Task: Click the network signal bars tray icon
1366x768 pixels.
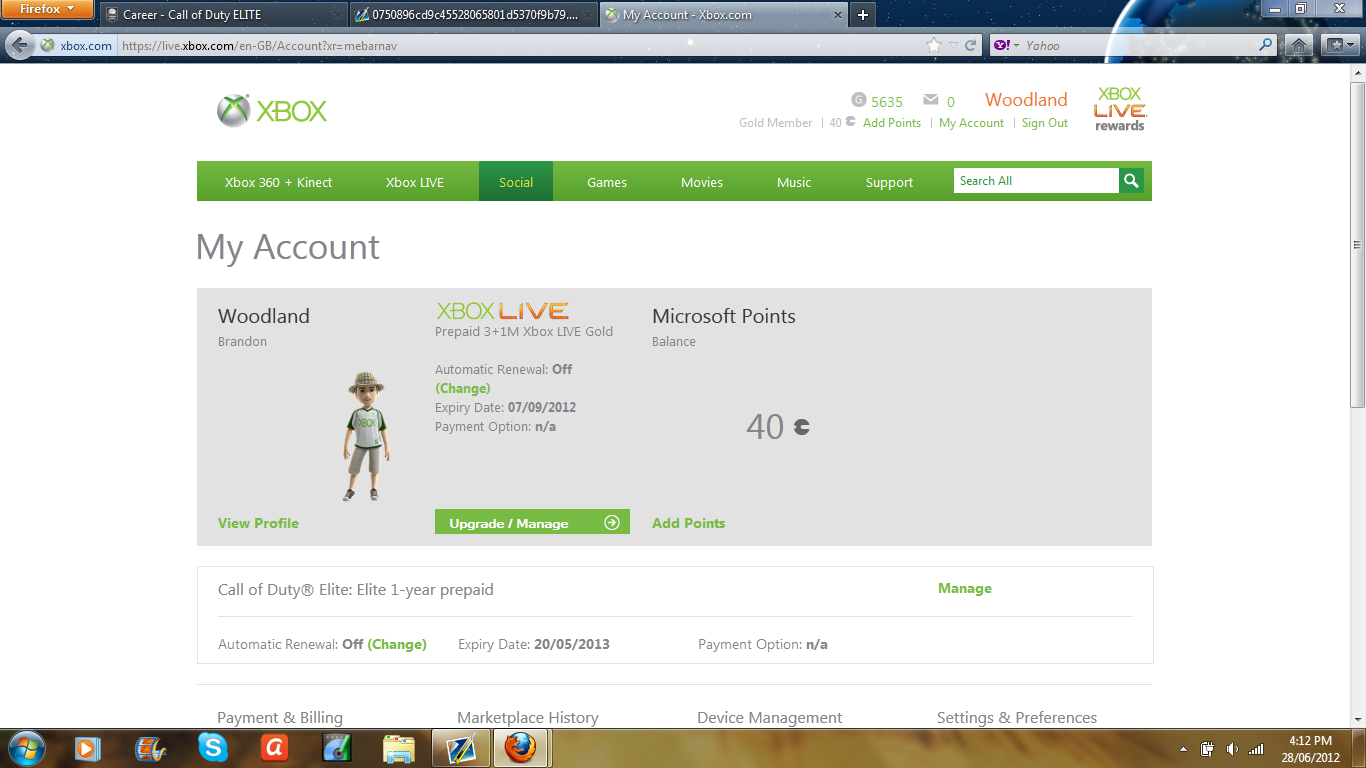Action: (x=1257, y=748)
